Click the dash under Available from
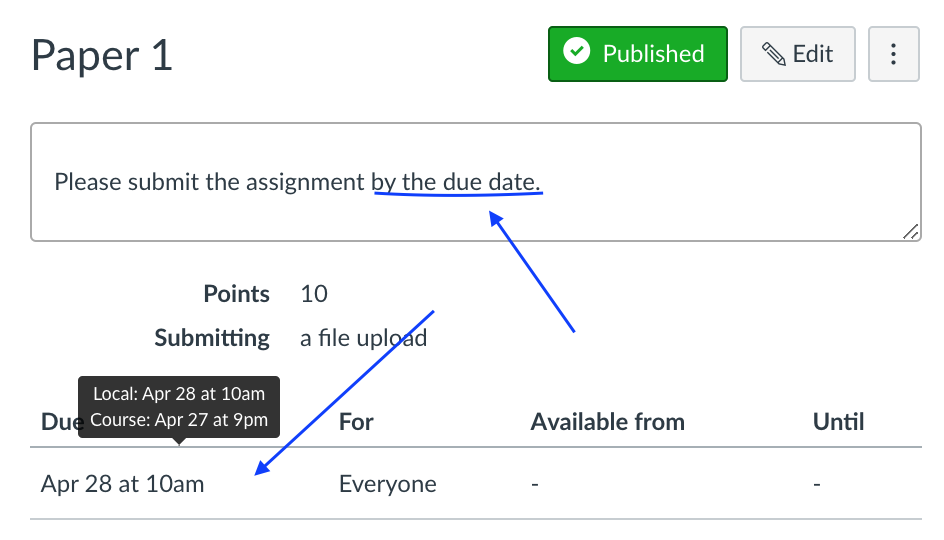 tap(535, 485)
